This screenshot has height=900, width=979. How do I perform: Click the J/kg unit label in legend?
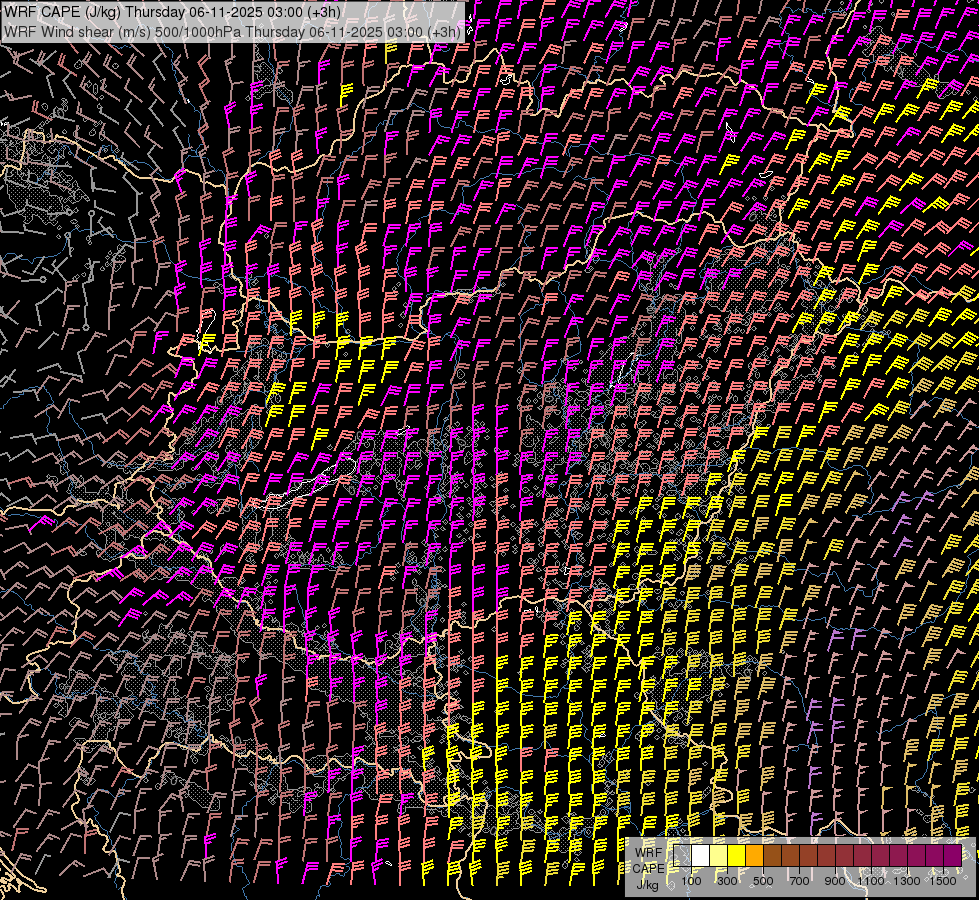click(648, 884)
